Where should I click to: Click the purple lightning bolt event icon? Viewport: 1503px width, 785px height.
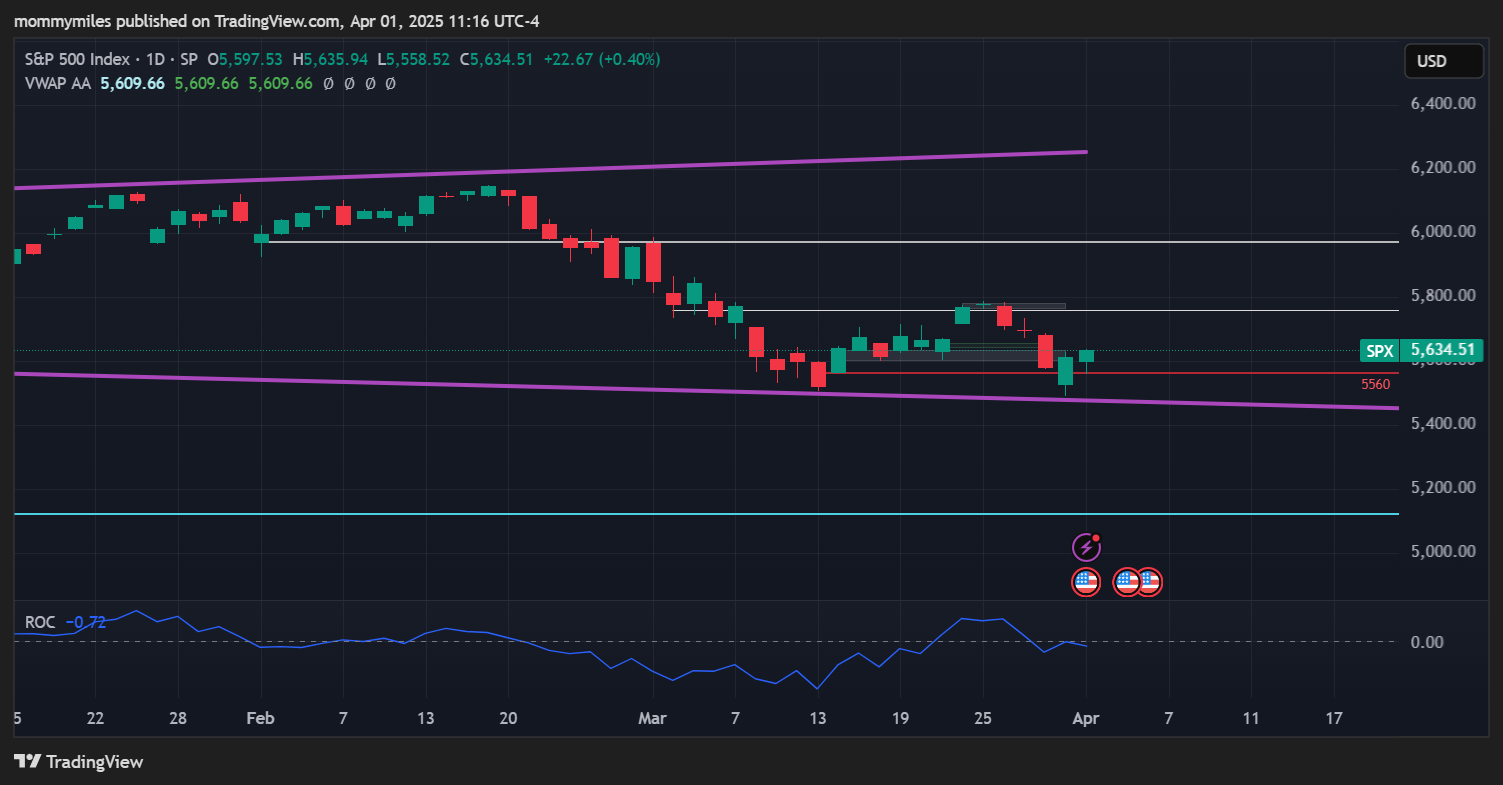click(1086, 547)
